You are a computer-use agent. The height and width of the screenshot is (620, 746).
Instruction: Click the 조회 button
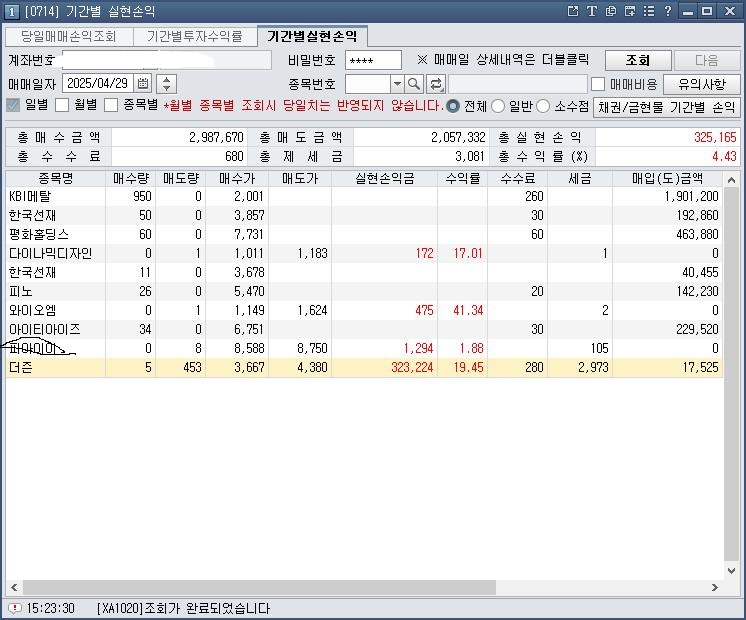(638, 60)
